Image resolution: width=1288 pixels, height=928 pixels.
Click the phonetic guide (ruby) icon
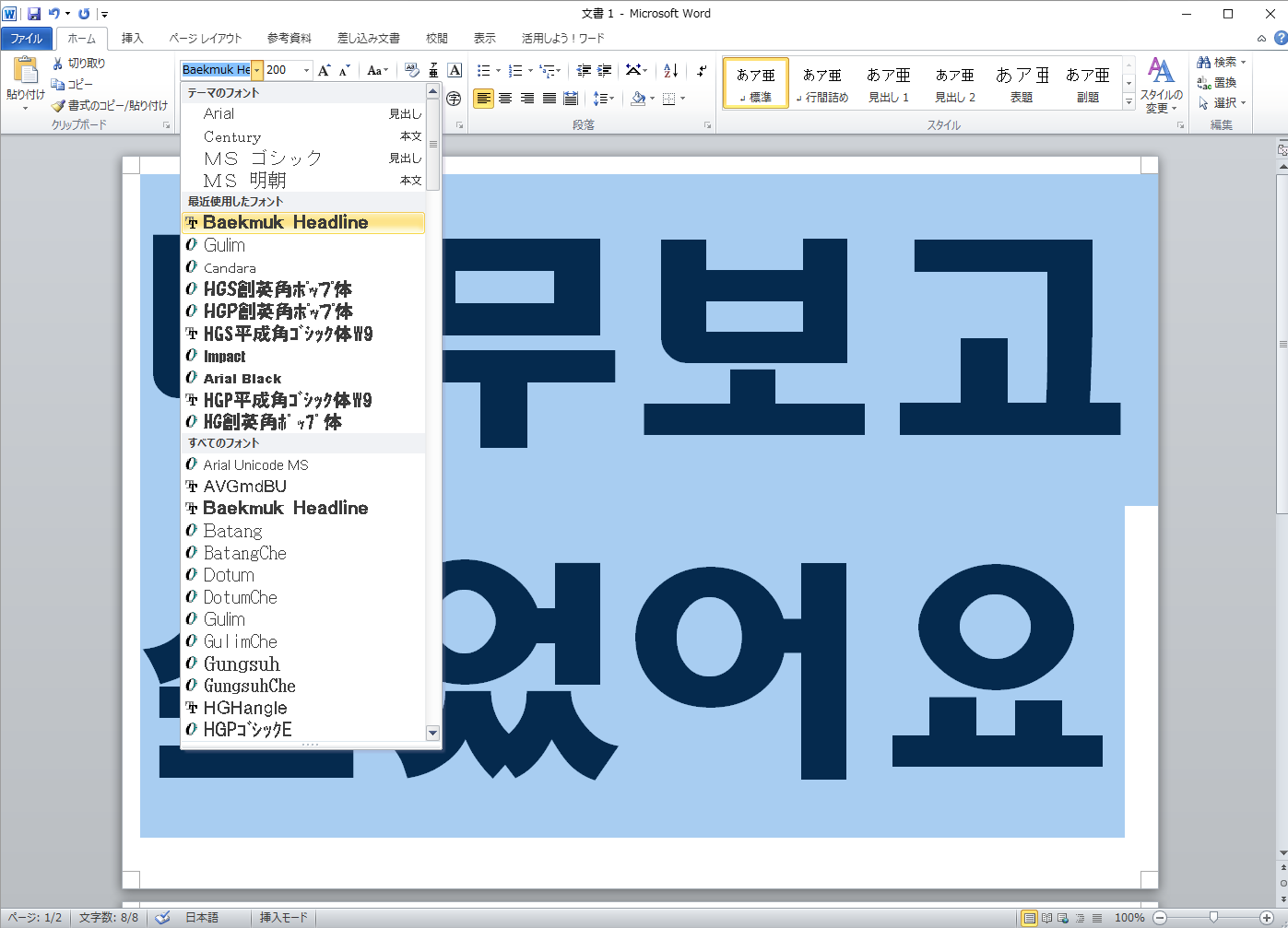pos(433,70)
